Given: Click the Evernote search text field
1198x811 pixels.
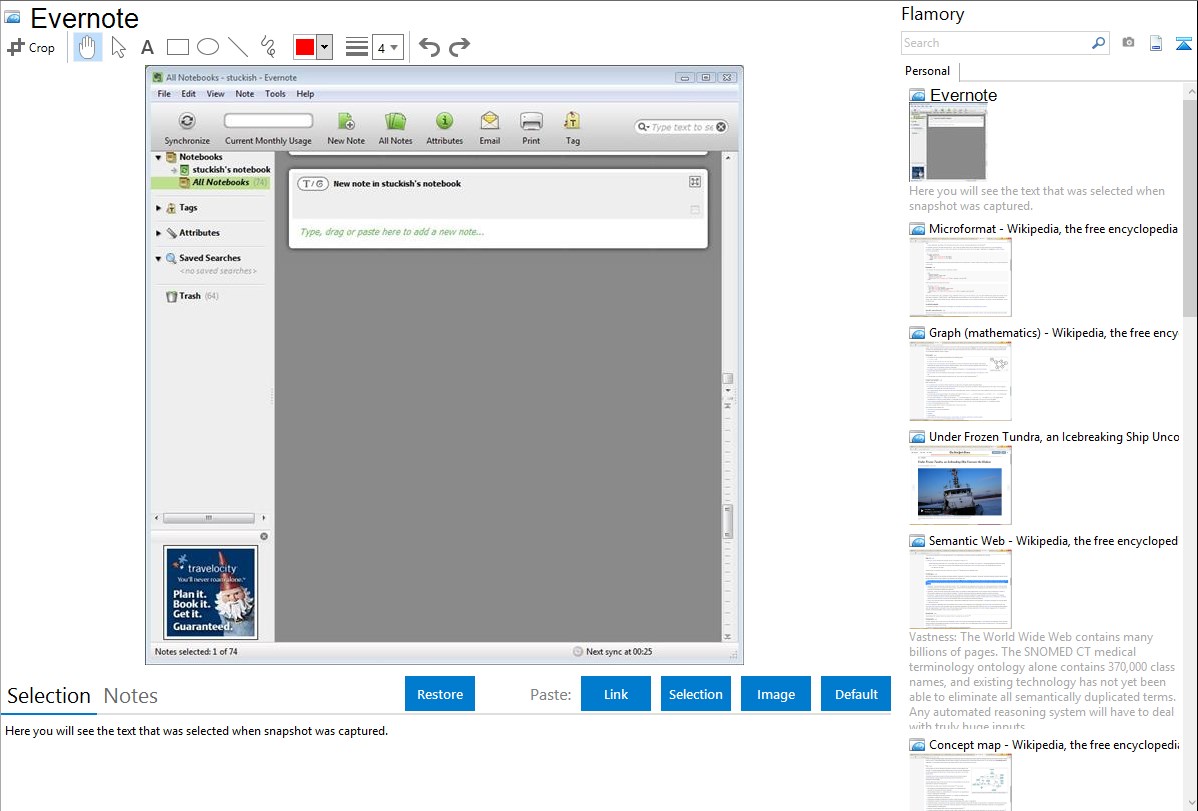Looking at the screenshot, I should pos(682,127).
